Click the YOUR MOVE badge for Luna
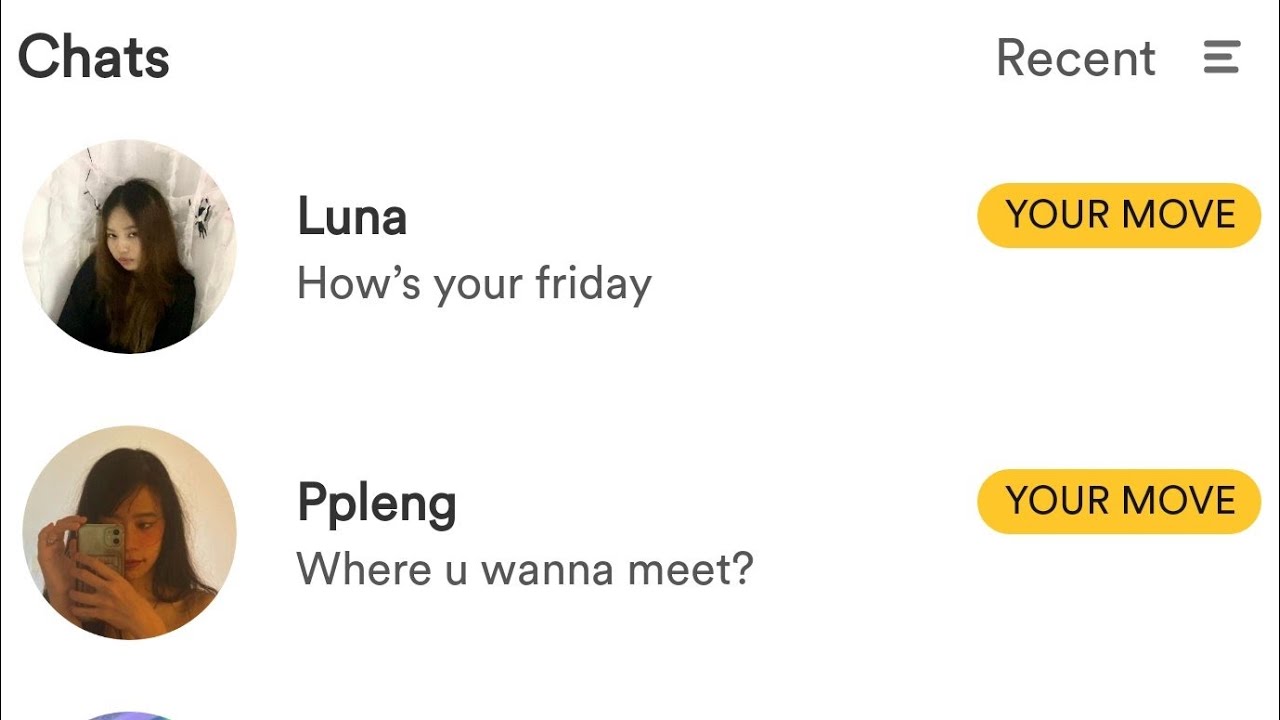This screenshot has width=1280, height=720. (1119, 215)
